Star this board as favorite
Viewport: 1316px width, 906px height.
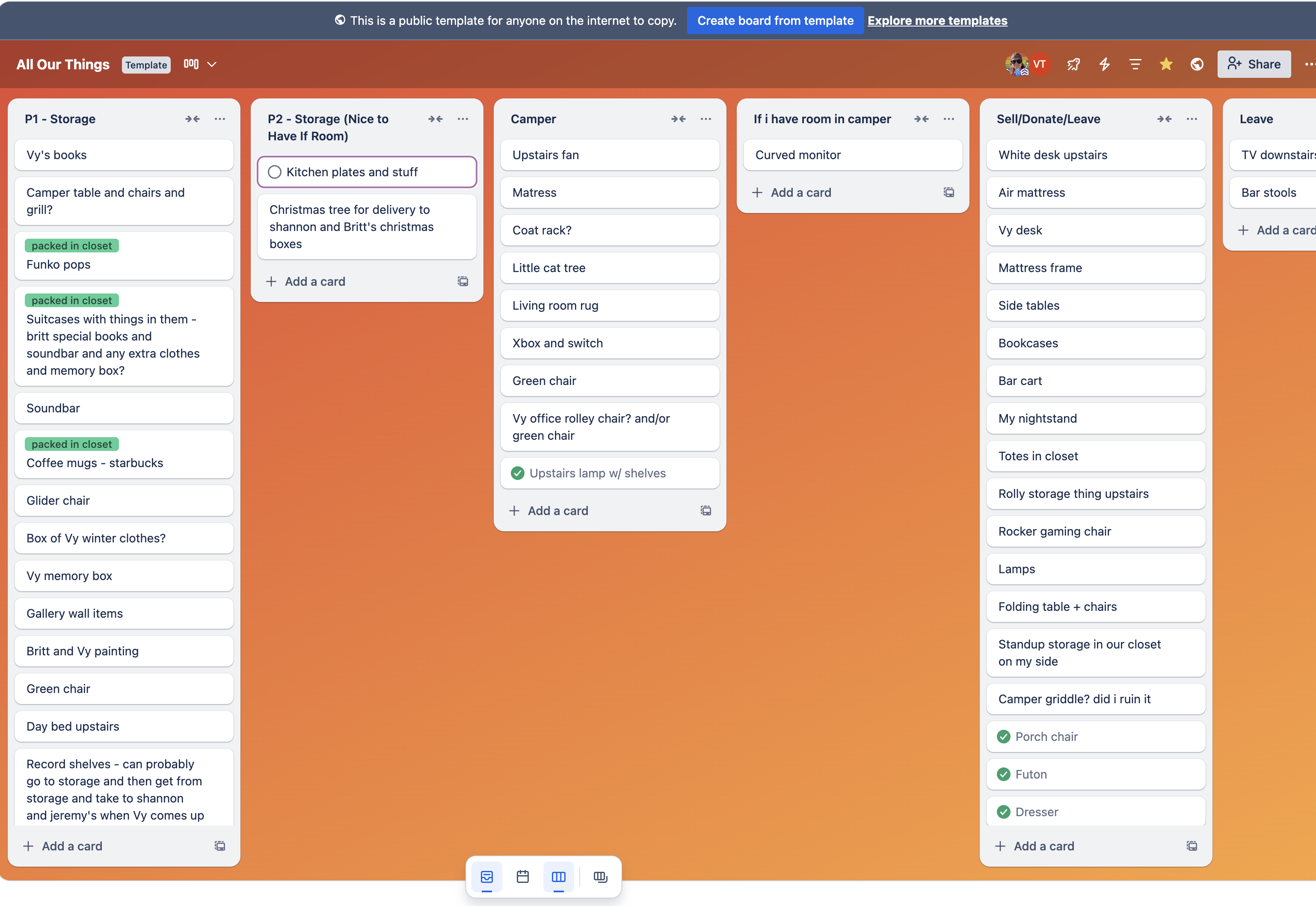coord(1166,64)
